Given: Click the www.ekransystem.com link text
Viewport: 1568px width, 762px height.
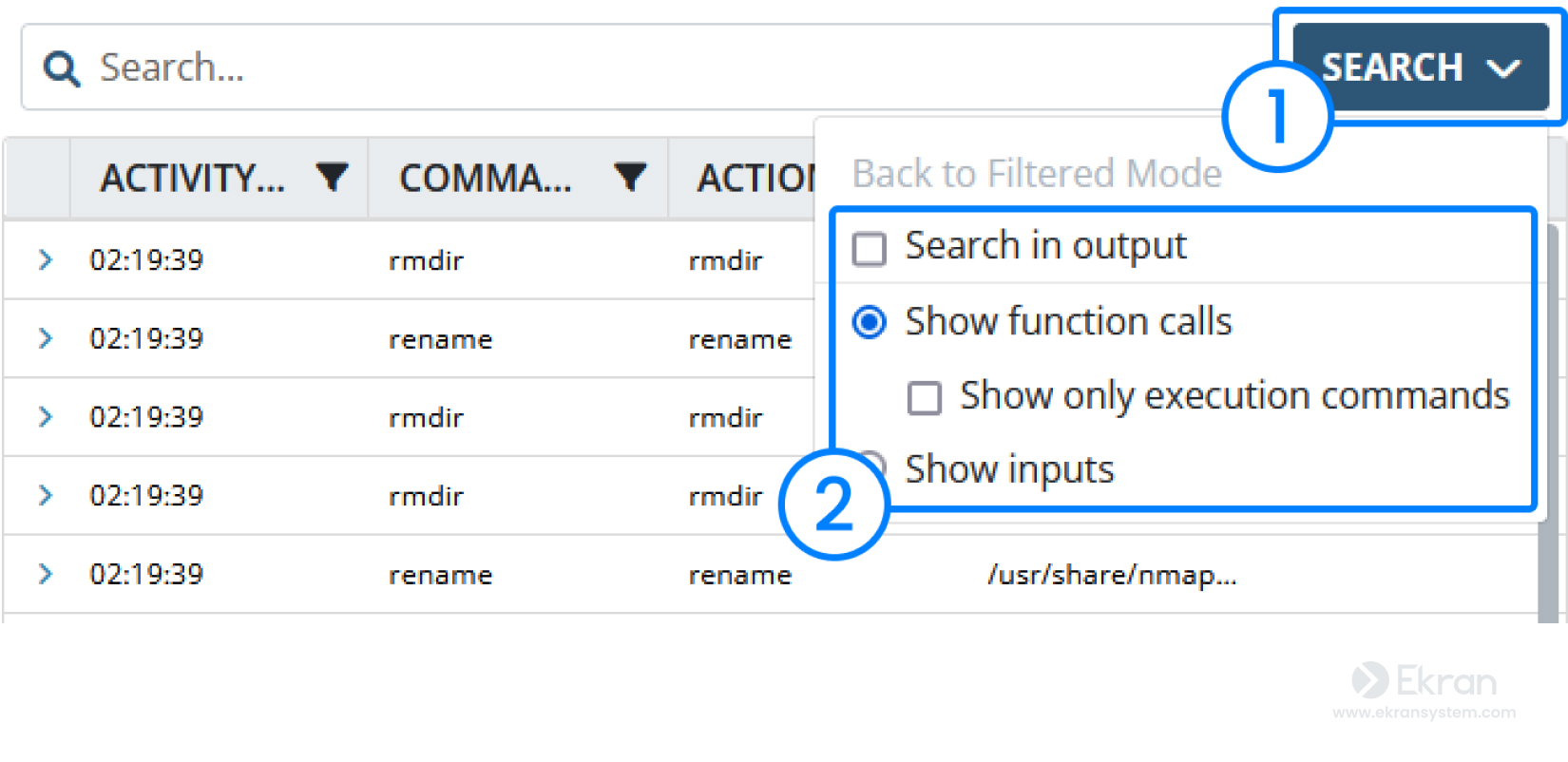Looking at the screenshot, I should tap(1424, 713).
